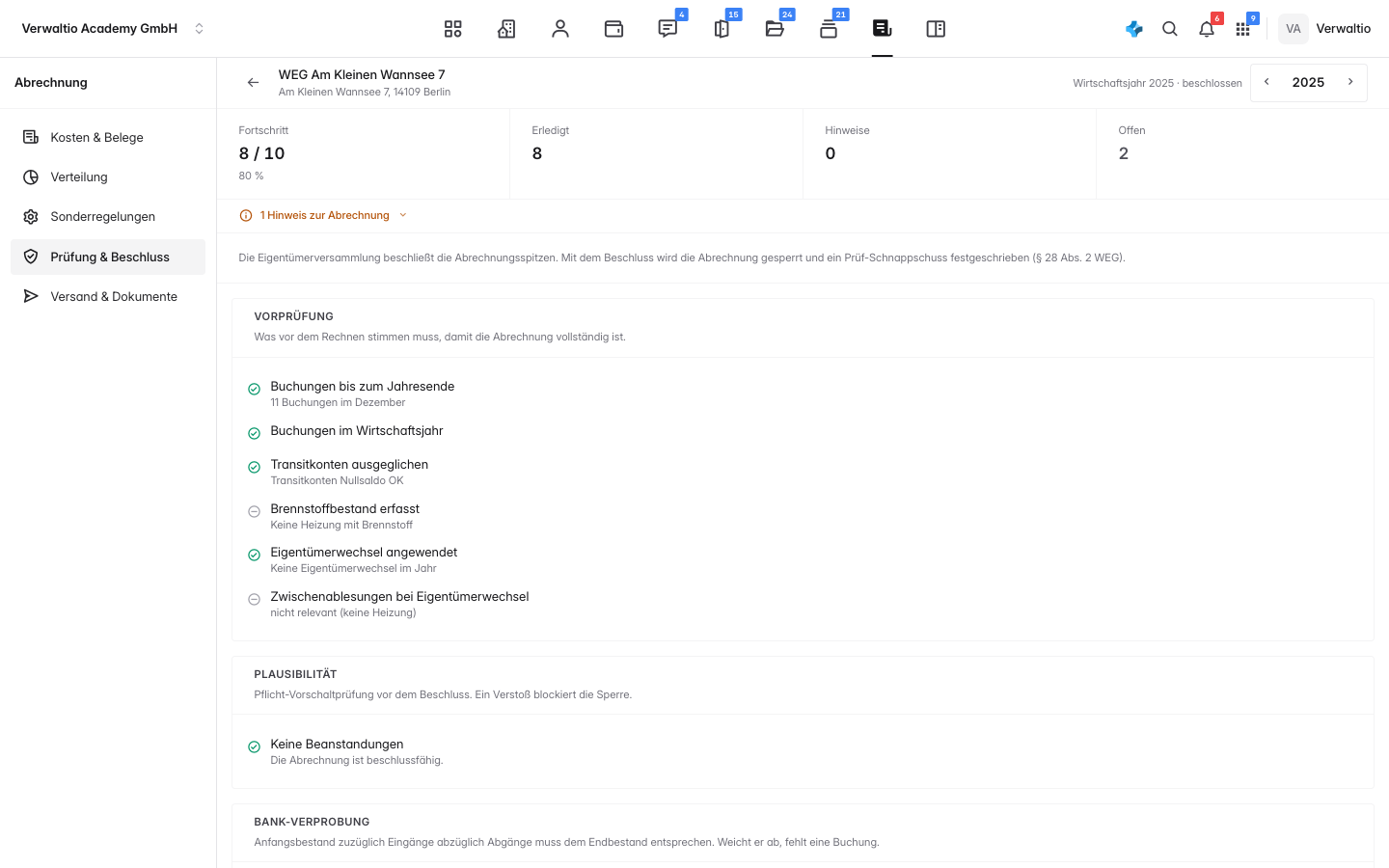
Task: Open Verteilung in sidebar
Action: [108, 177]
